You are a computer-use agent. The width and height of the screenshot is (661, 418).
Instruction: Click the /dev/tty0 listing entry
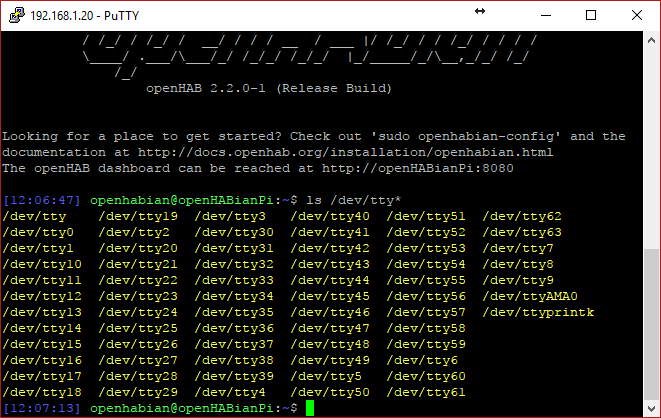click(38, 232)
